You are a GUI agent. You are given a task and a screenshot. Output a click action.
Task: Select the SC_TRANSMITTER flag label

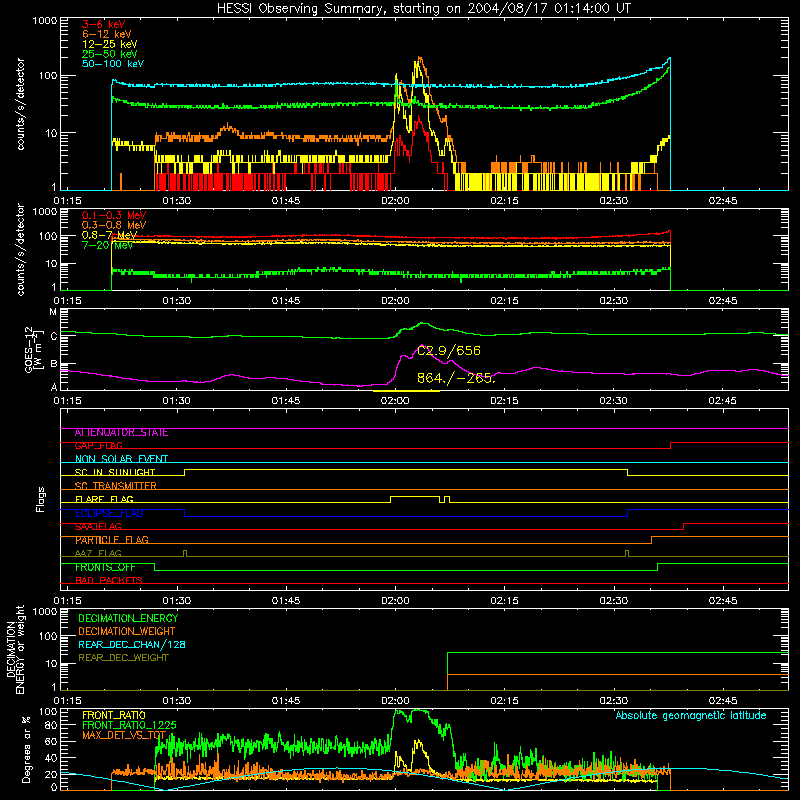pos(116,486)
